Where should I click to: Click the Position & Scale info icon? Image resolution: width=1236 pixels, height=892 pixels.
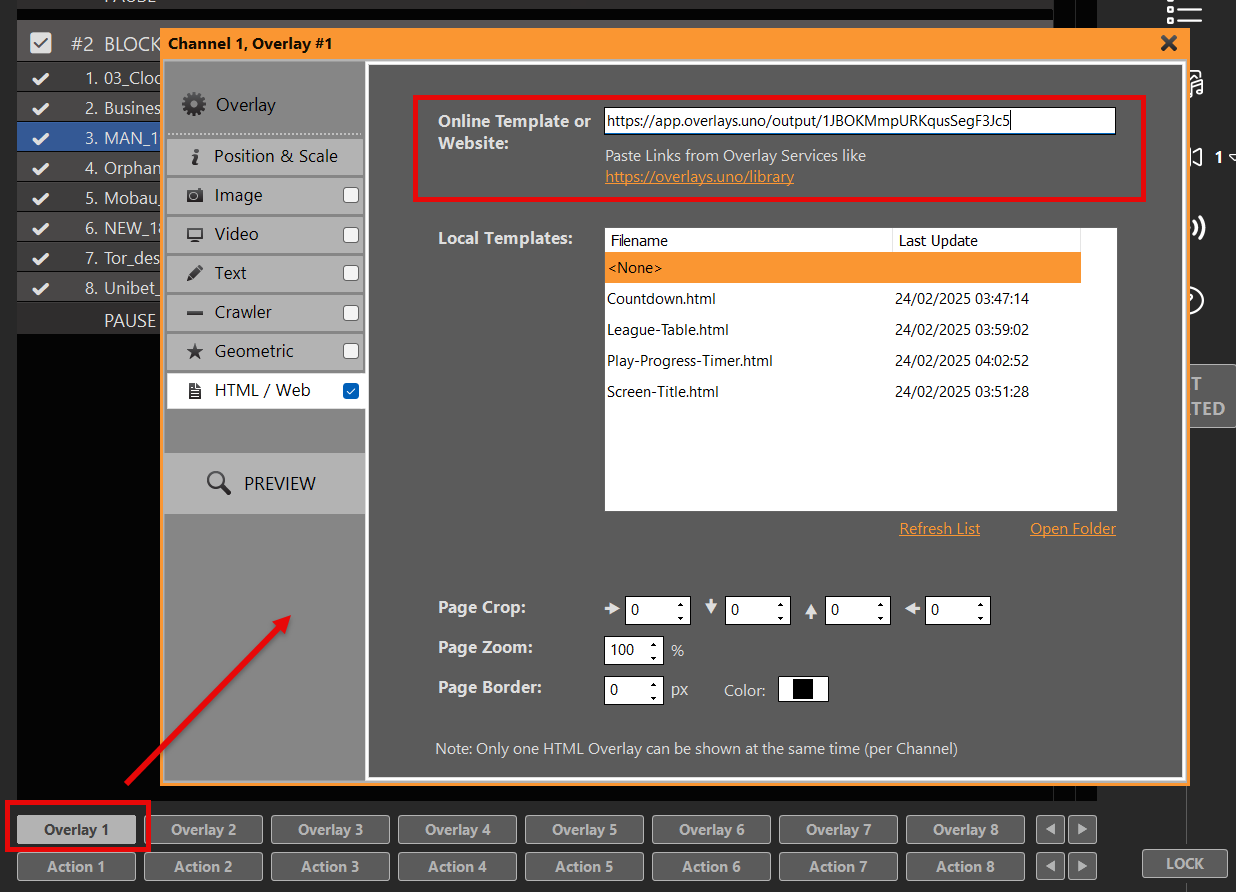tap(195, 157)
